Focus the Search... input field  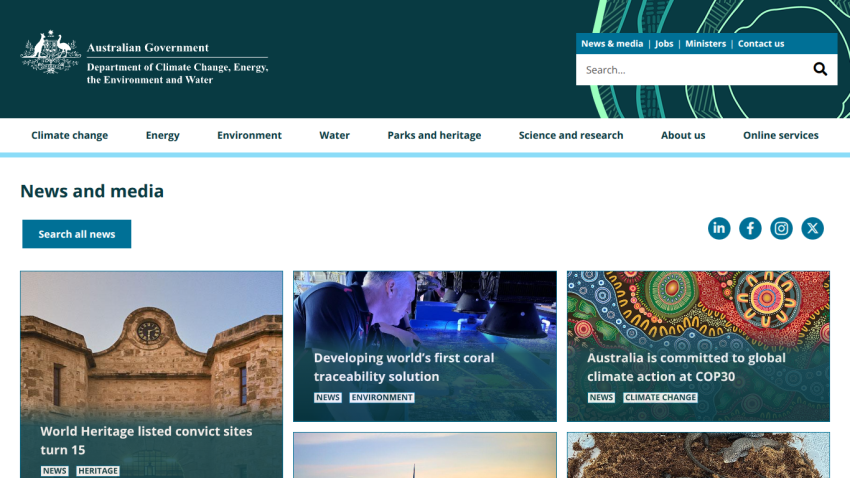click(x=694, y=70)
